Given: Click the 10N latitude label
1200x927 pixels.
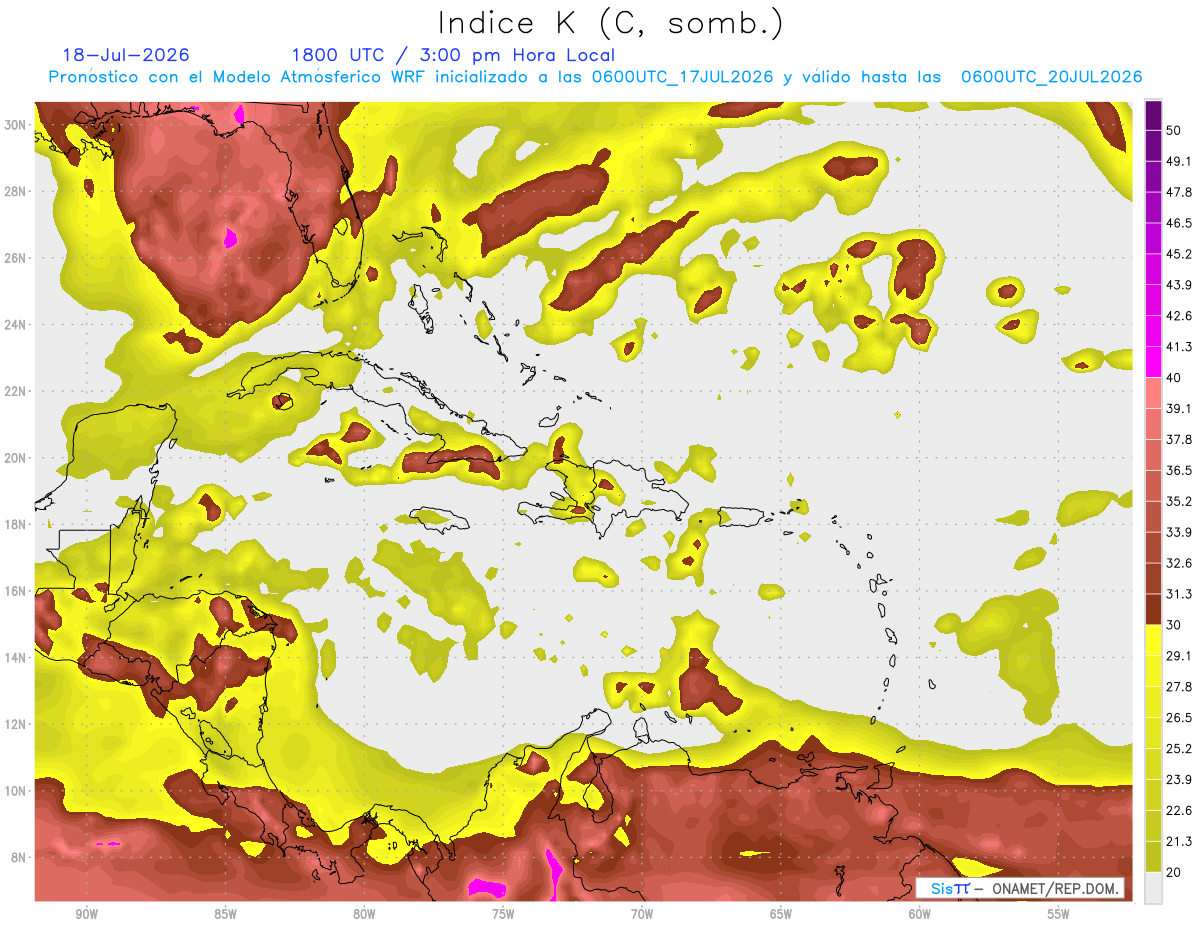Looking at the screenshot, I should [x=16, y=790].
